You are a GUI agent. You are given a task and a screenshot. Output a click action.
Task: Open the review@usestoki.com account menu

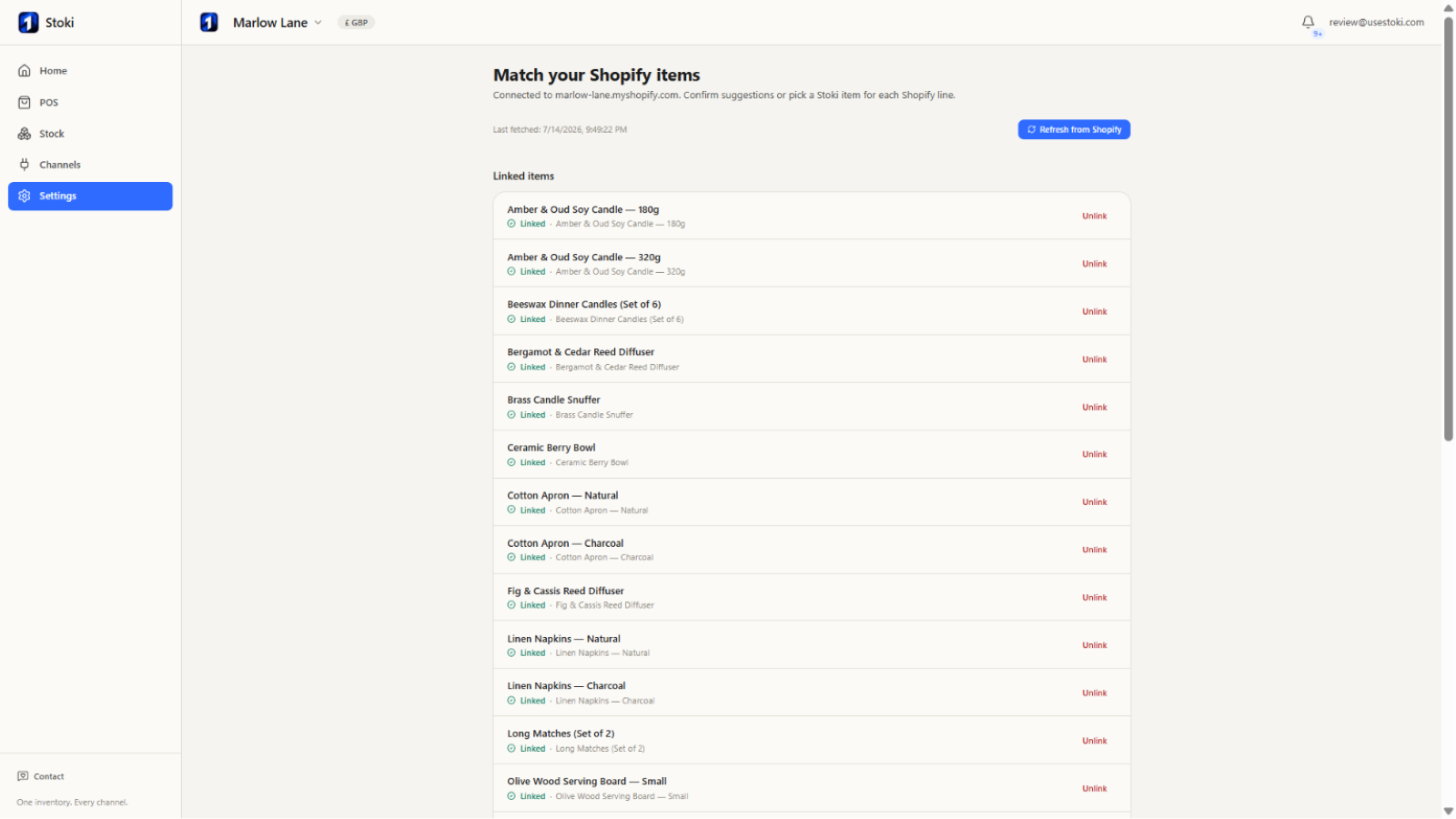pyautogui.click(x=1376, y=22)
